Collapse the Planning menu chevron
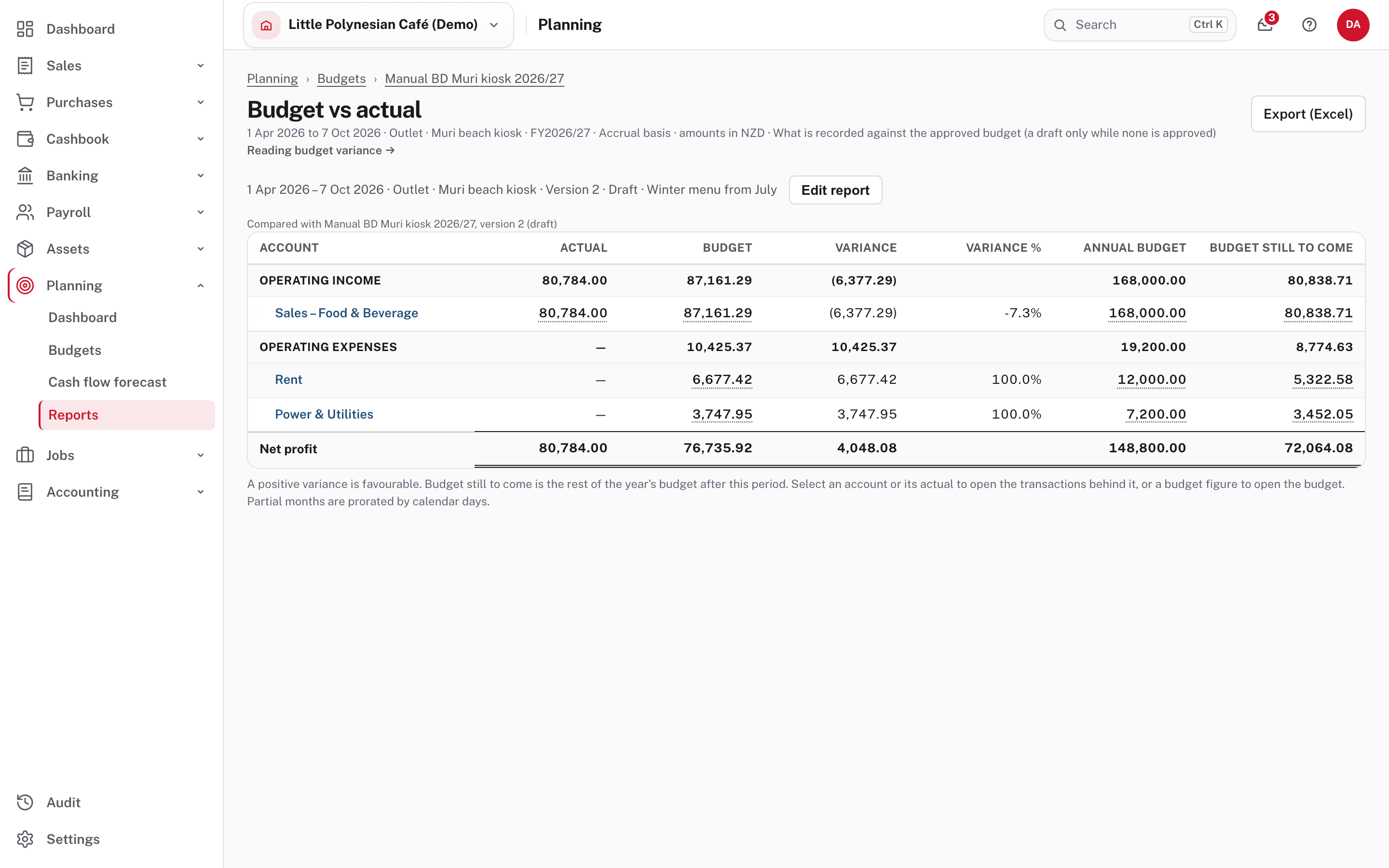This screenshot has height=868, width=1389. click(201, 285)
